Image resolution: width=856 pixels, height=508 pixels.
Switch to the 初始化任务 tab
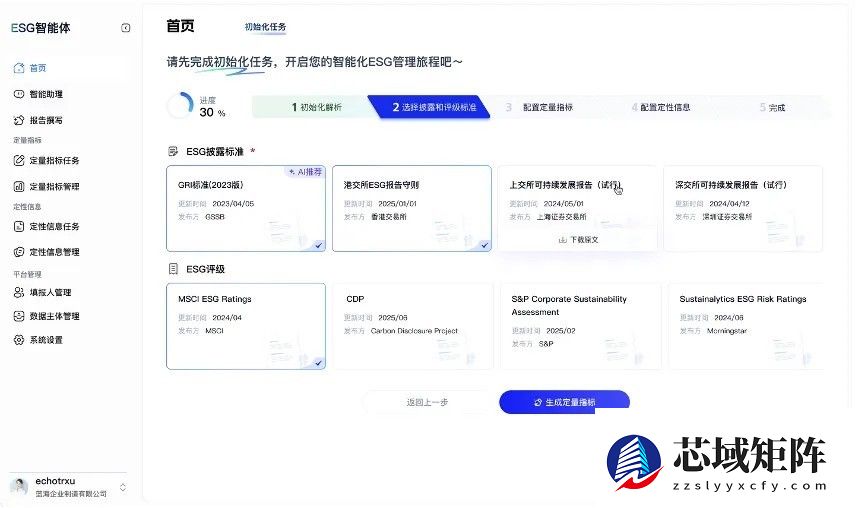tap(265, 27)
